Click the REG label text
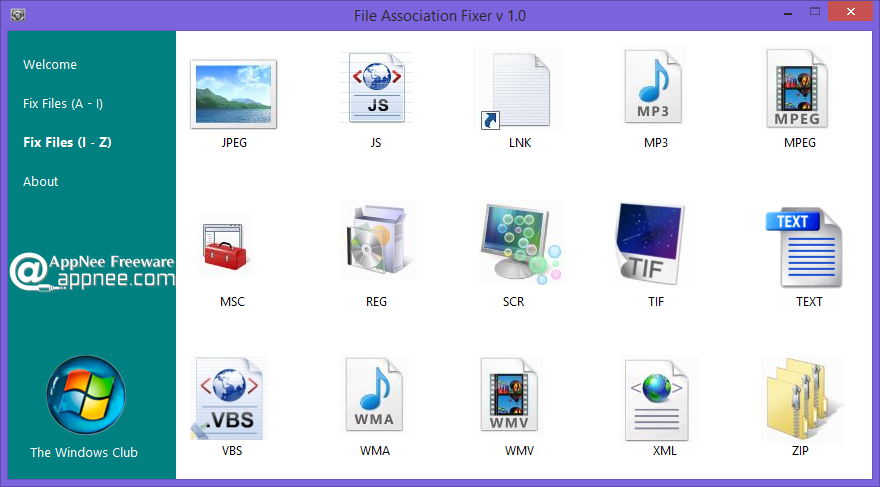The image size is (880, 487). [x=376, y=302]
